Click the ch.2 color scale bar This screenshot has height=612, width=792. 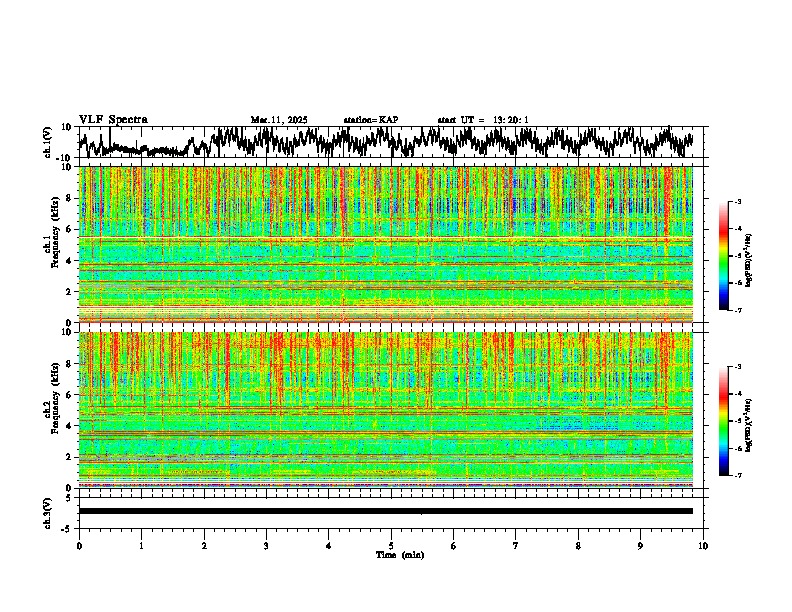tap(724, 421)
